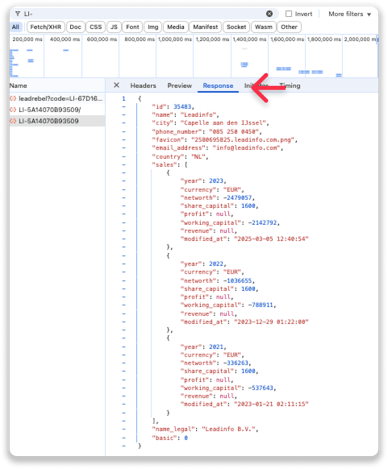Click the "year": 2022 line
This screenshot has width=388, height=469.
pyautogui.click(x=203, y=264)
